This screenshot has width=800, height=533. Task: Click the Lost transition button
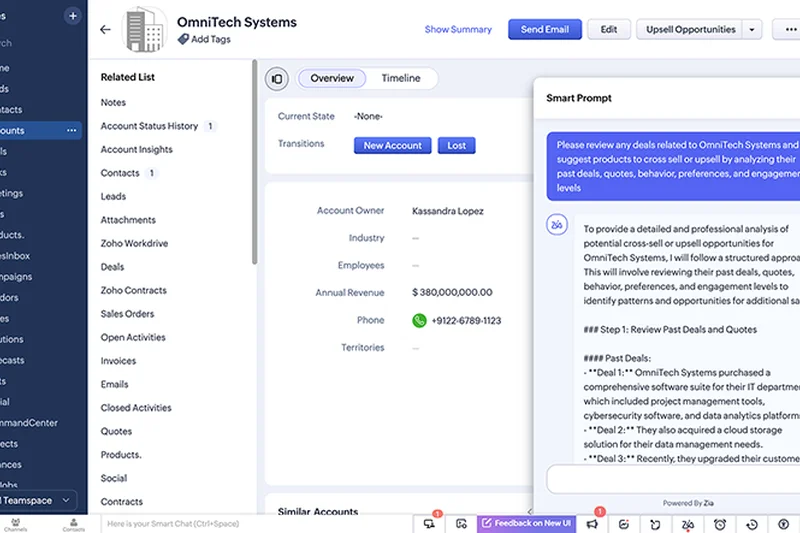tap(457, 145)
